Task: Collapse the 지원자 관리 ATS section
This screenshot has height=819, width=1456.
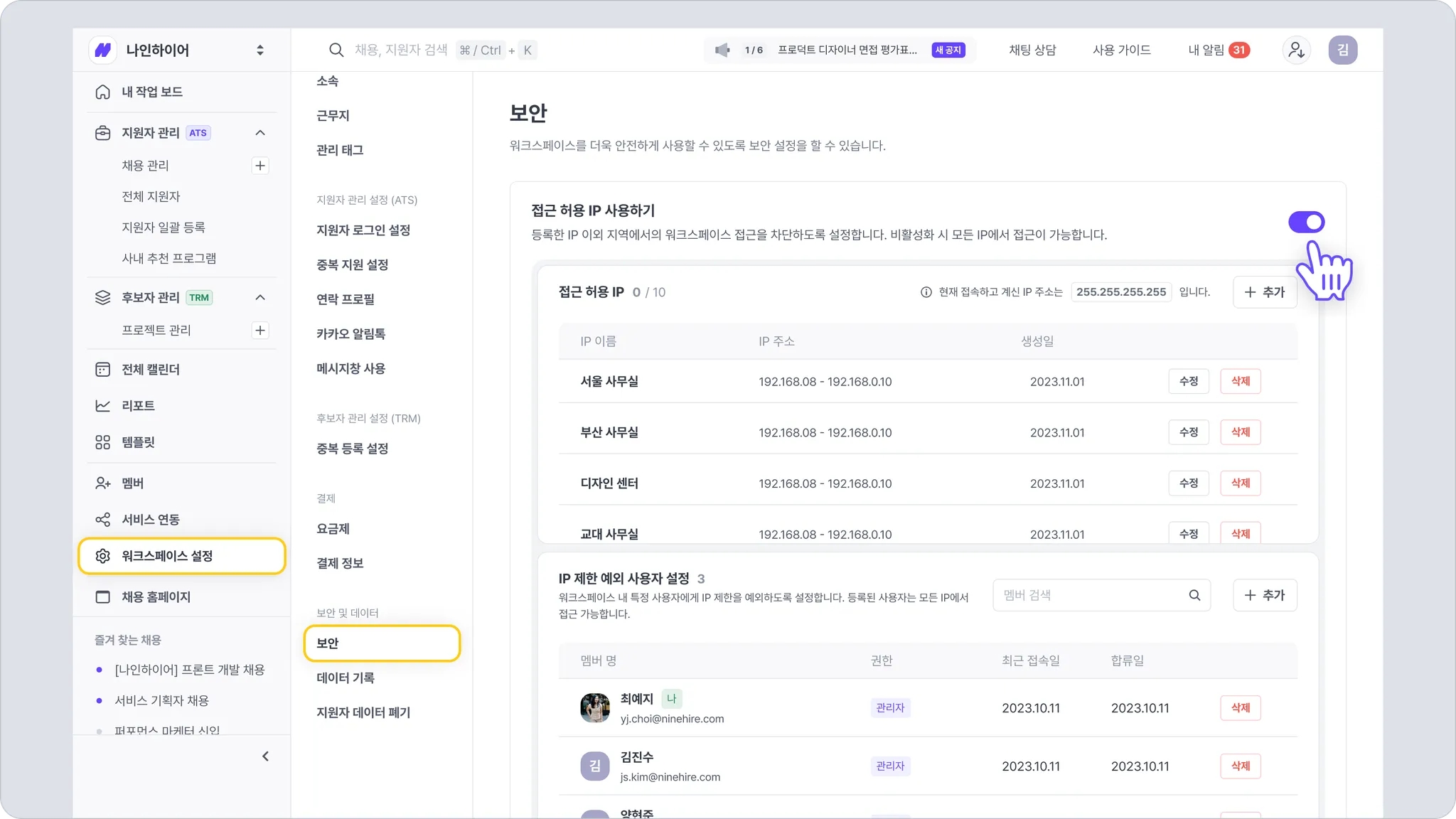Action: 260,133
